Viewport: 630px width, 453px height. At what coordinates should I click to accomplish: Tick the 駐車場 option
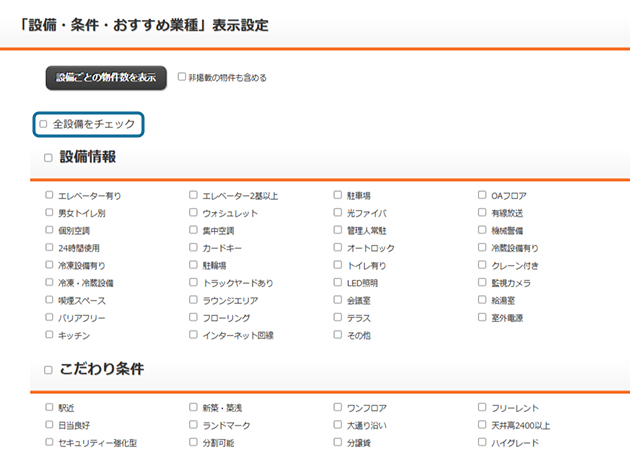[x=338, y=196]
